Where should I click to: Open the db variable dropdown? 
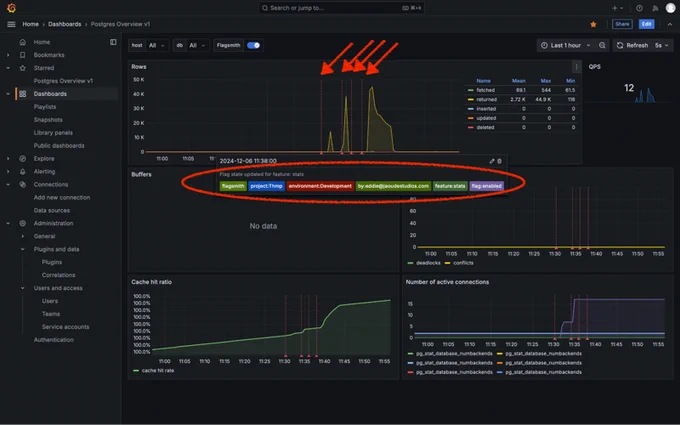point(197,45)
